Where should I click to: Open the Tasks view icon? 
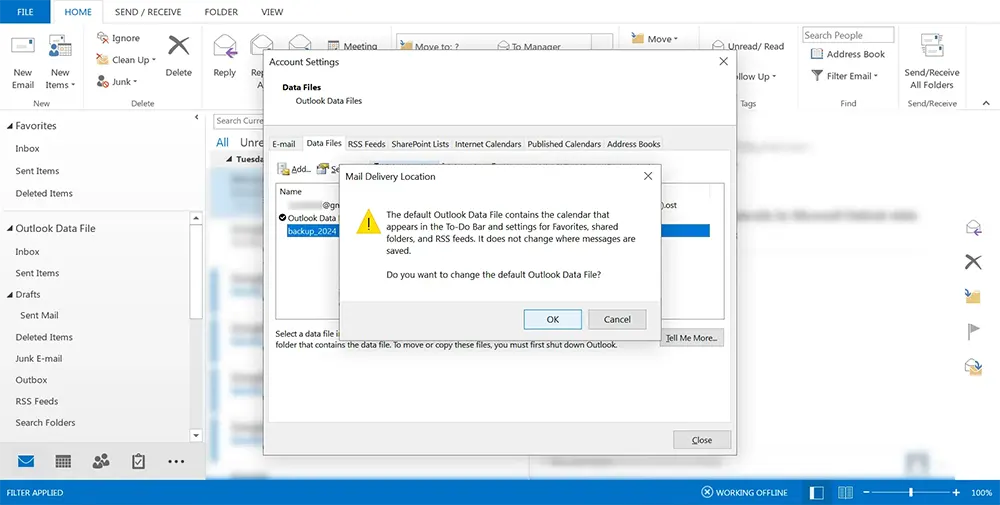point(138,461)
